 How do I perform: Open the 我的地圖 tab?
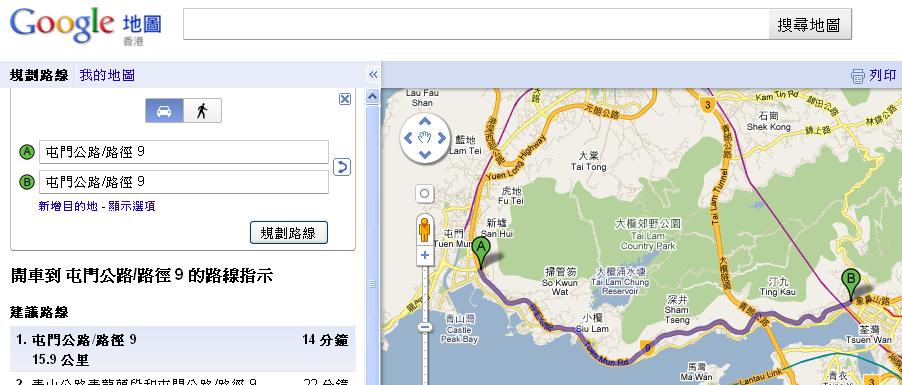point(107,75)
